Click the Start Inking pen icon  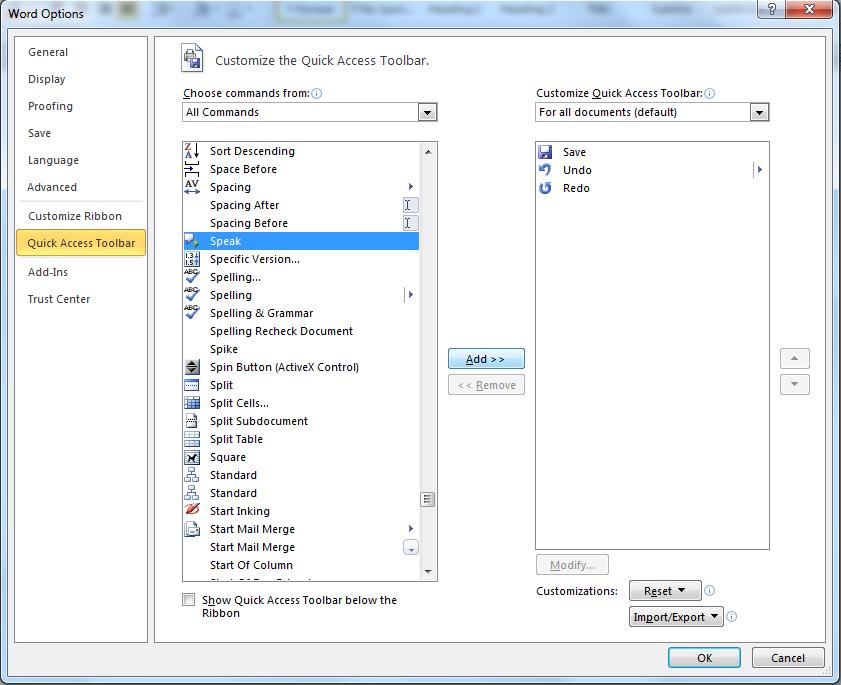coord(191,511)
